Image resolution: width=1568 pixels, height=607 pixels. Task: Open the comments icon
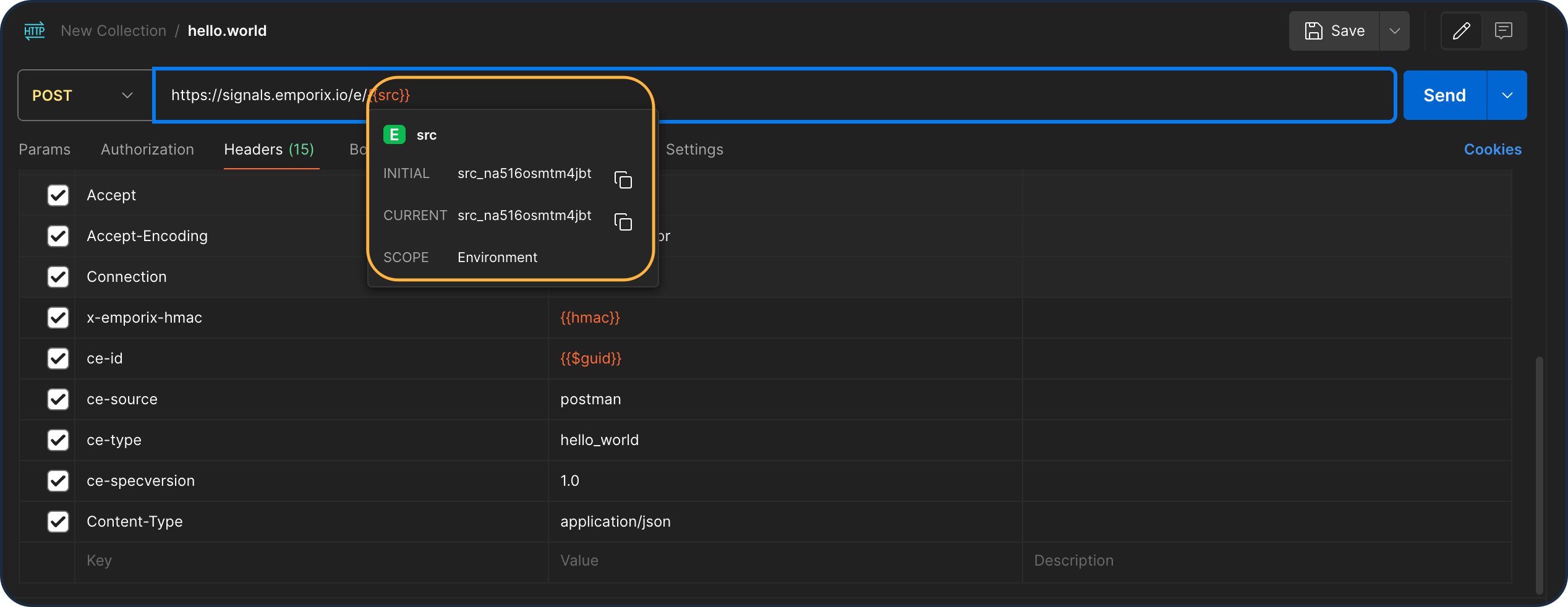(1503, 30)
